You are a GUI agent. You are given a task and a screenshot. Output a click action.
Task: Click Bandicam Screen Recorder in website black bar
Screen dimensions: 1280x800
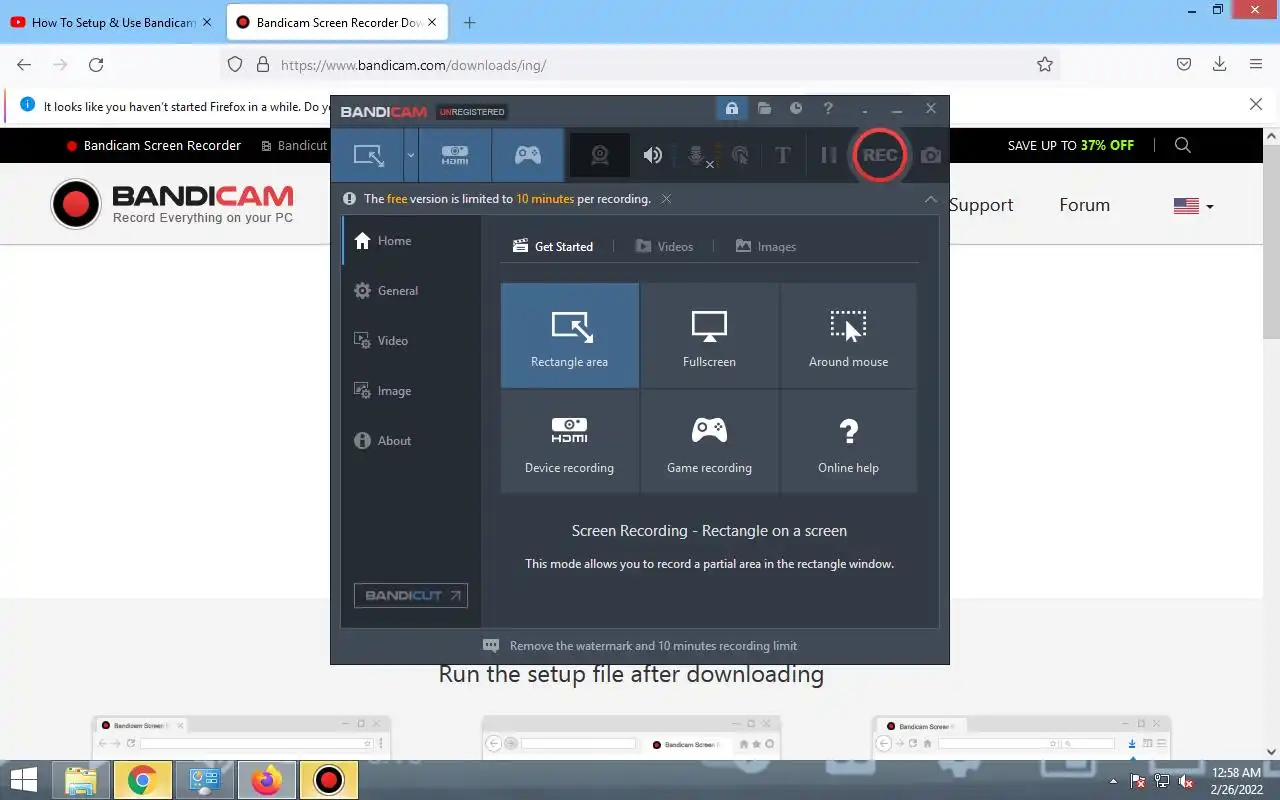point(154,145)
